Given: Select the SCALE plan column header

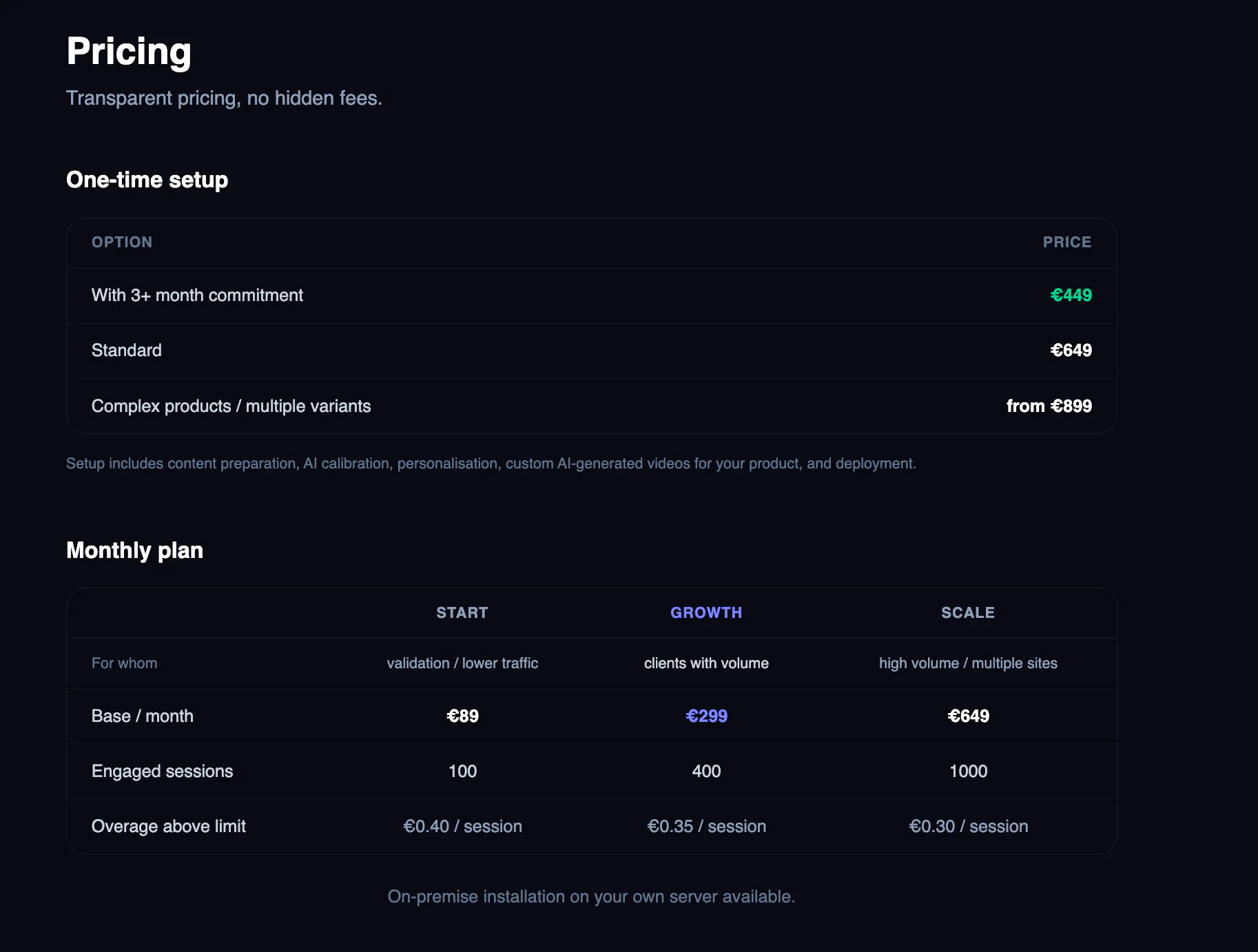Looking at the screenshot, I should (968, 613).
